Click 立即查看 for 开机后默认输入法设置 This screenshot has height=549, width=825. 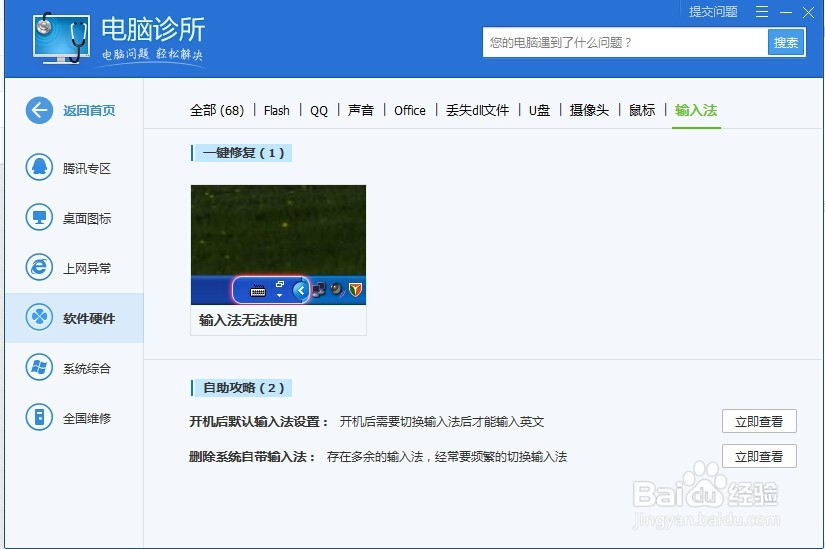click(x=759, y=421)
